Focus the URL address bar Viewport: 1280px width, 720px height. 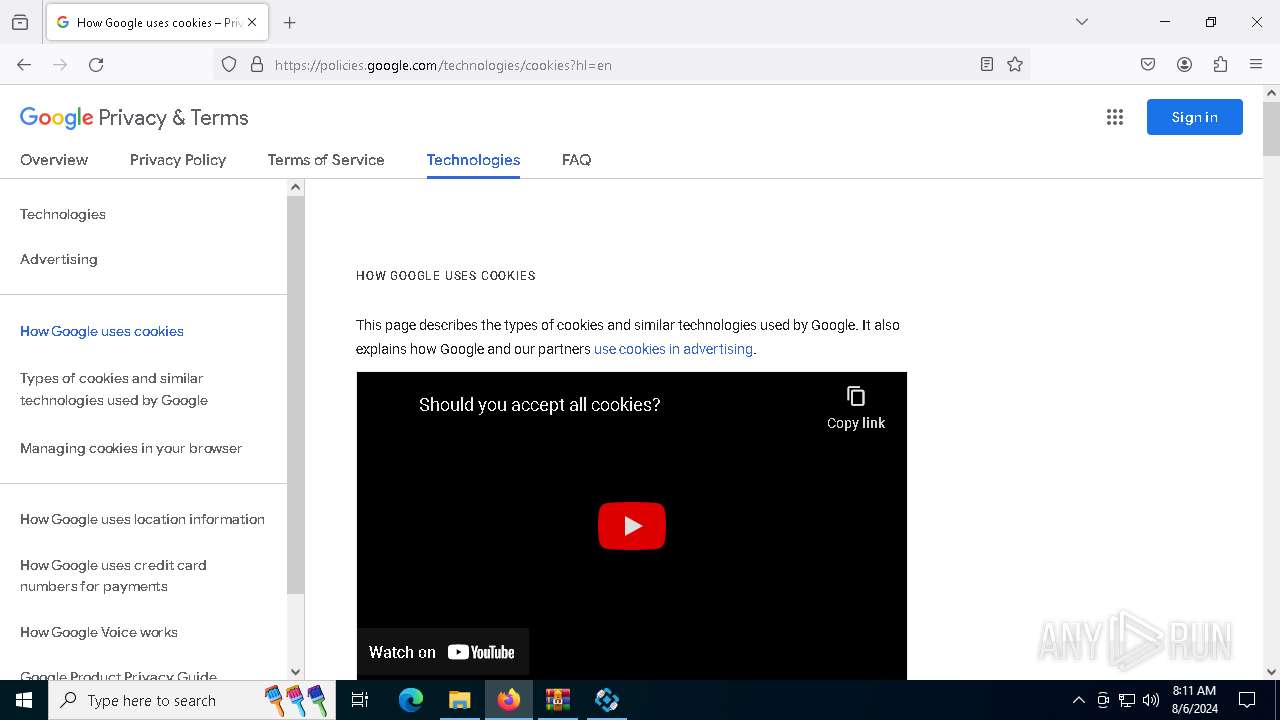click(x=620, y=65)
